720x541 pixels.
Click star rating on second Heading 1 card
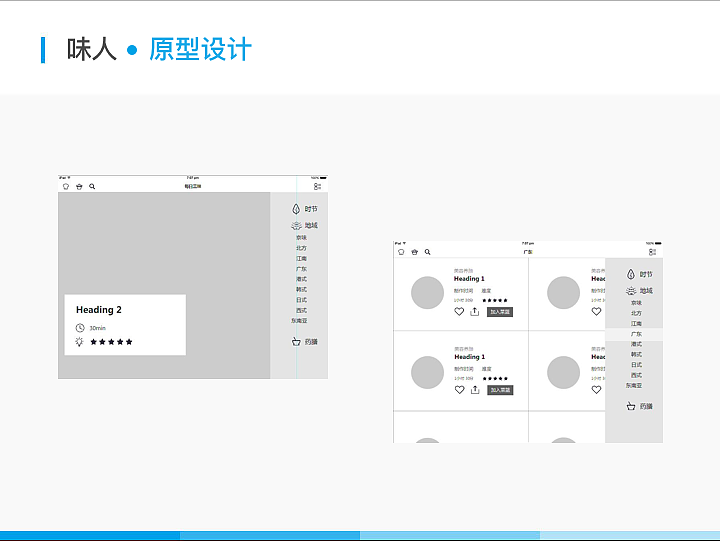coord(495,378)
